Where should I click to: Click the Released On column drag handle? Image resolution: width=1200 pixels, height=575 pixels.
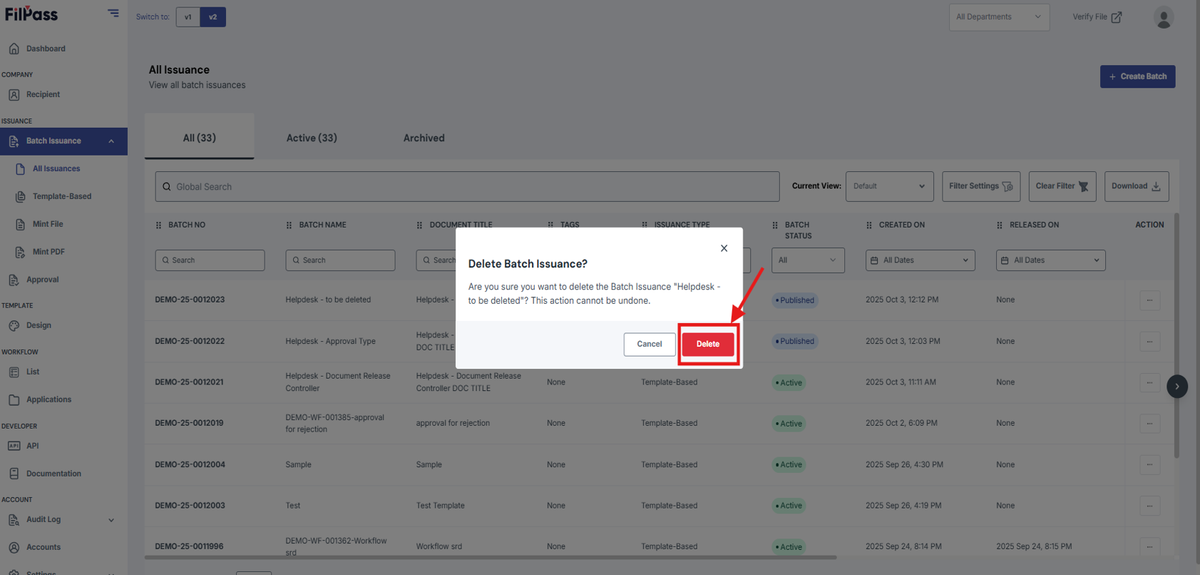(1001, 225)
